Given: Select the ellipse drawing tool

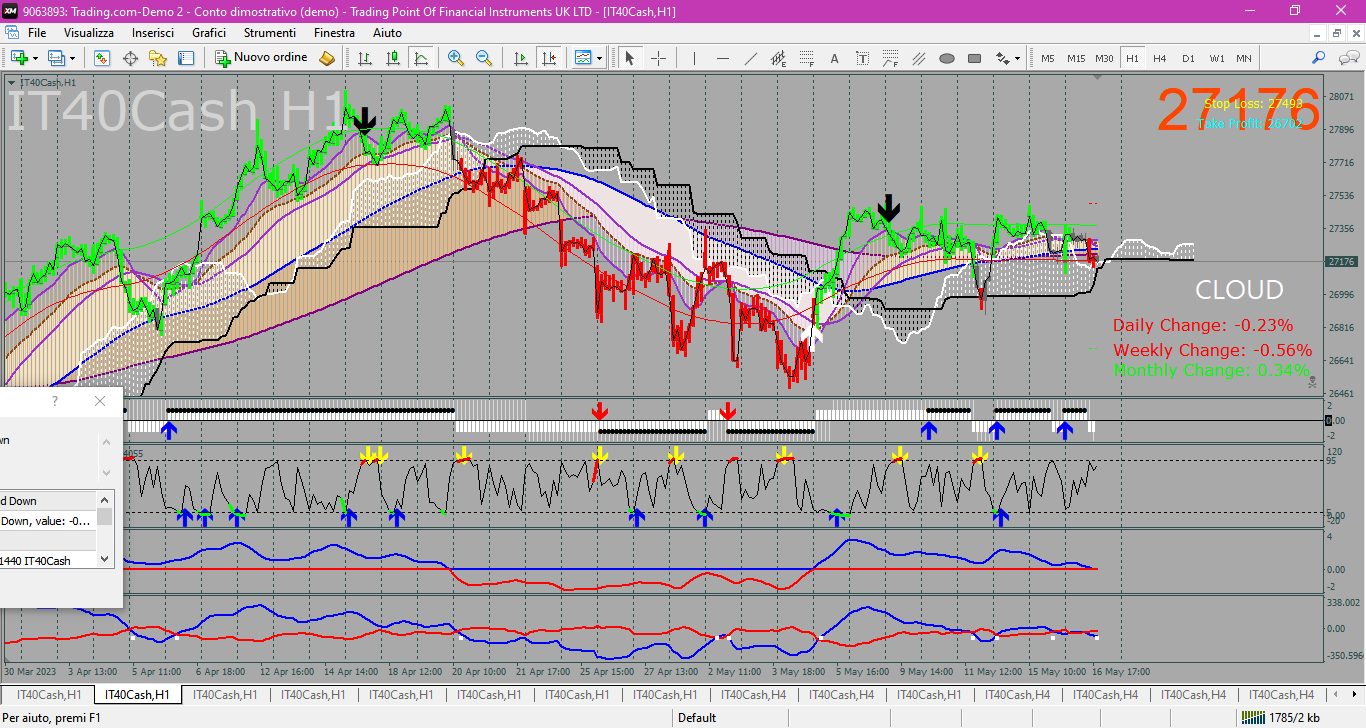Looking at the screenshot, I should tap(946, 58).
